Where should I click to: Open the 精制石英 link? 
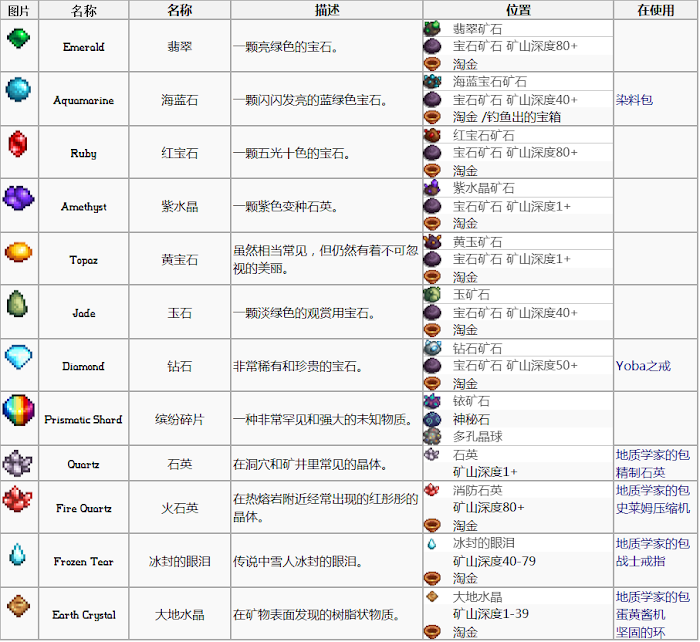[640, 472]
